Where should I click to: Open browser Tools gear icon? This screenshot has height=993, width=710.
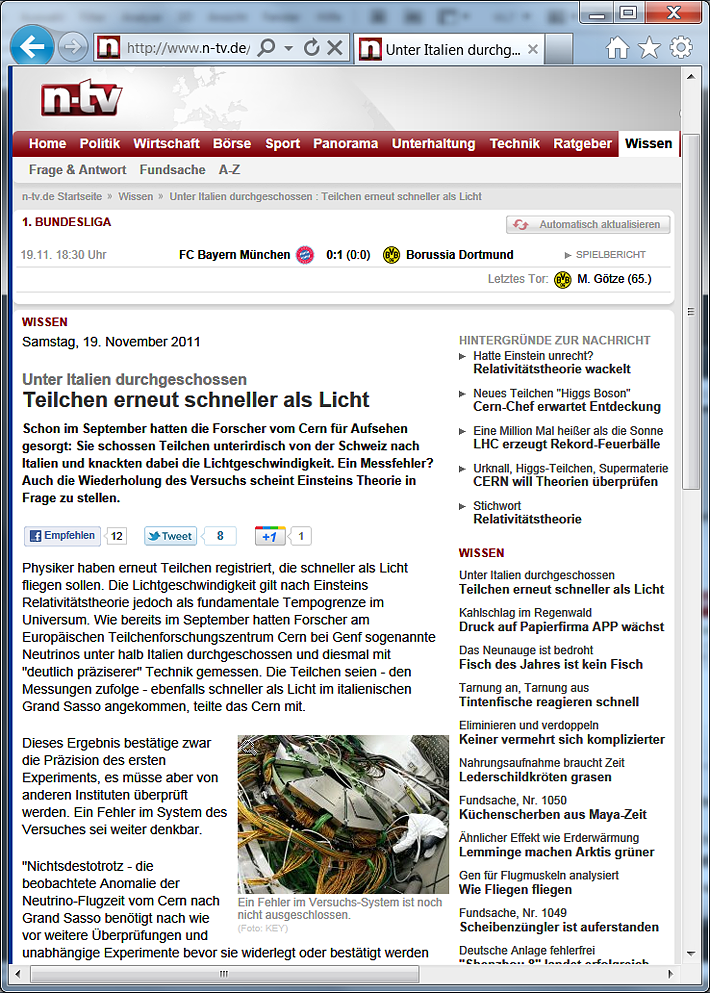click(681, 47)
